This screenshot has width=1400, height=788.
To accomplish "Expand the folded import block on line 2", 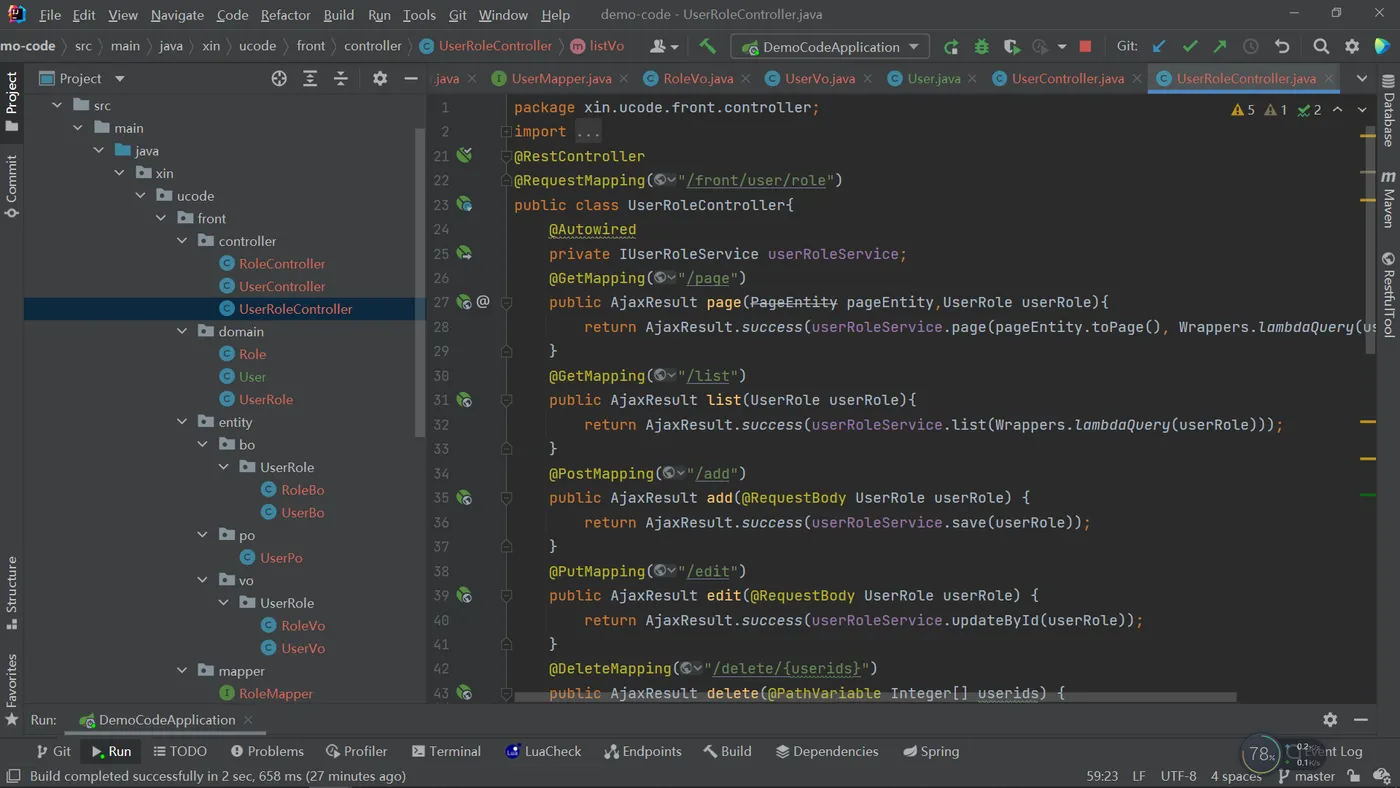I will 587,132.
